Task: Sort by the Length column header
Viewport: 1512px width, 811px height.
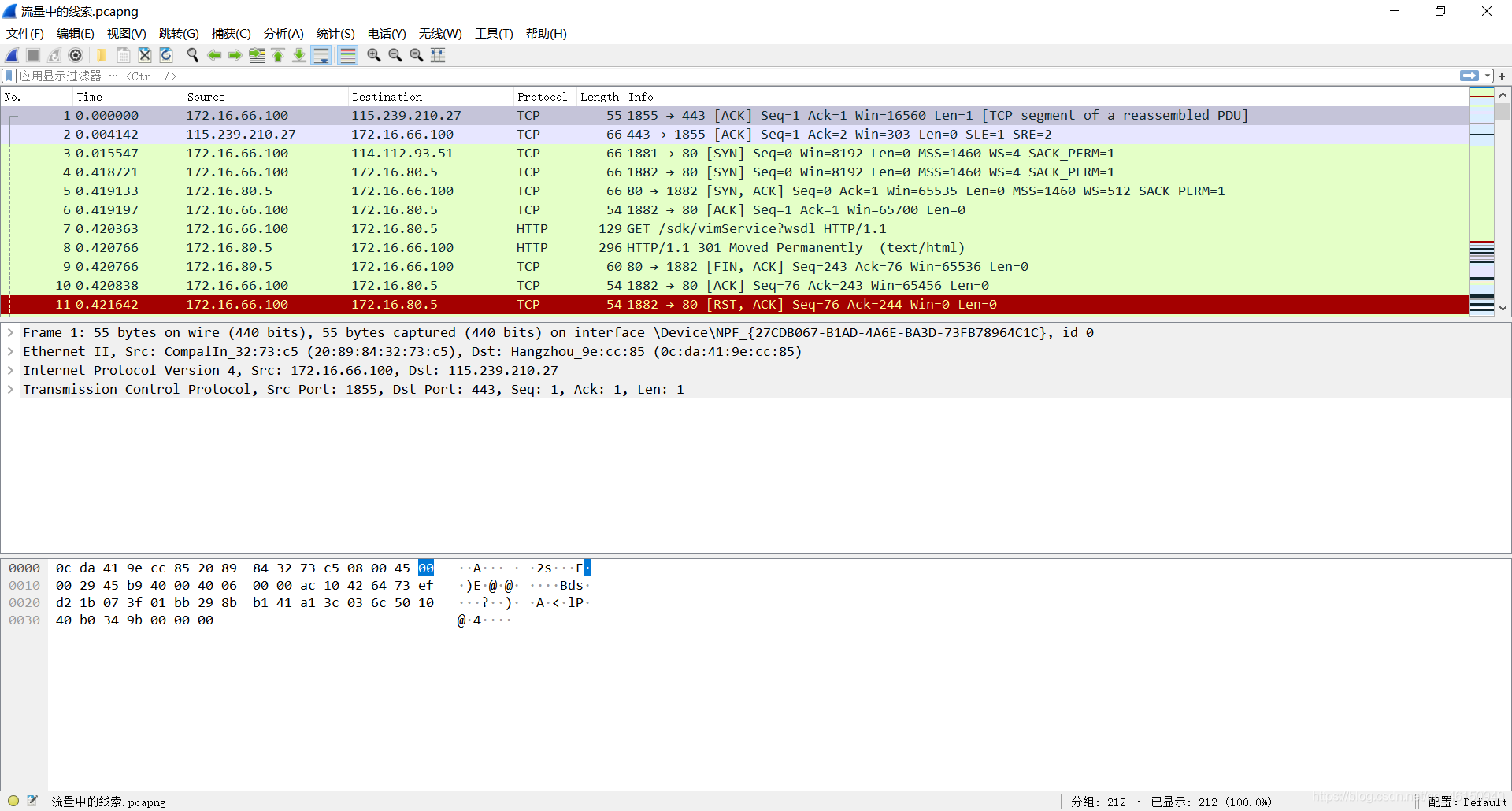Action: coord(600,97)
